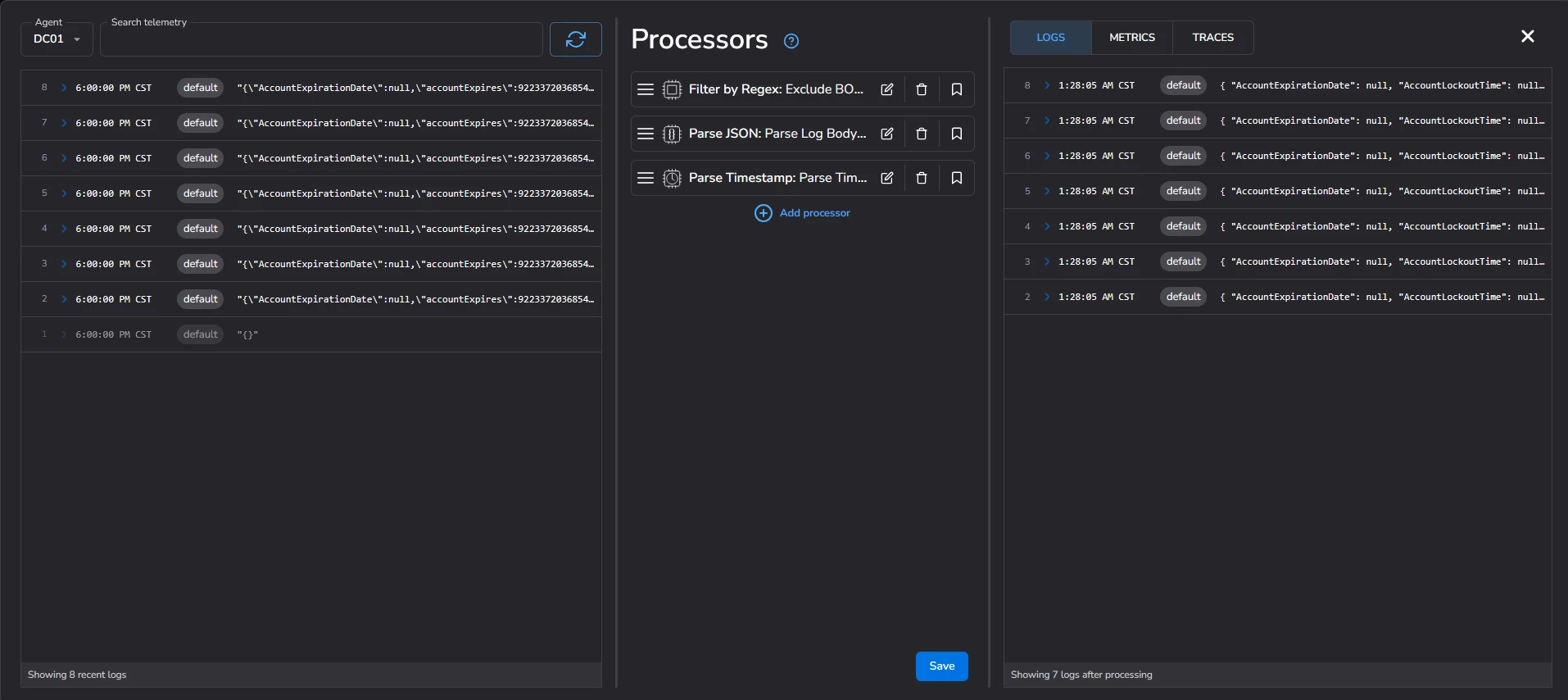
Task: Switch to the METRICS tab
Action: [x=1131, y=38]
